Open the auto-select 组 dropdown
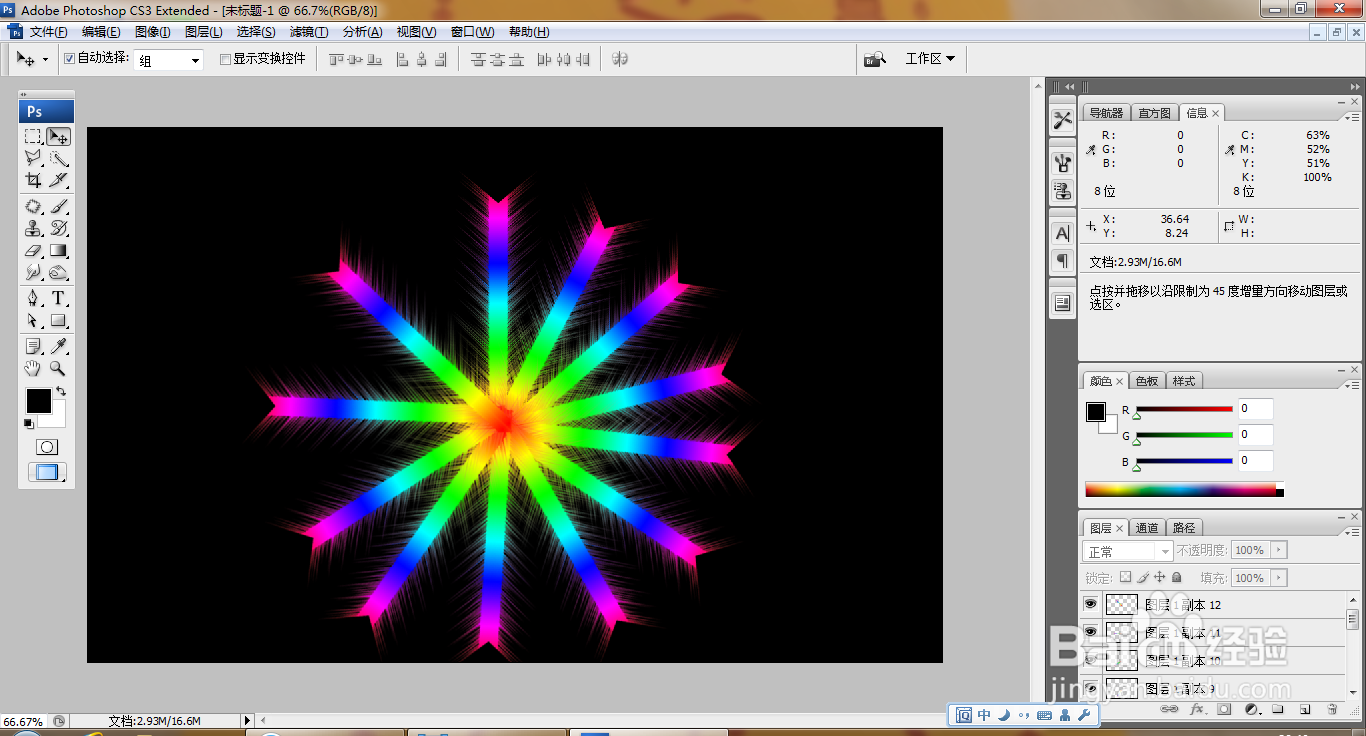 [170, 60]
